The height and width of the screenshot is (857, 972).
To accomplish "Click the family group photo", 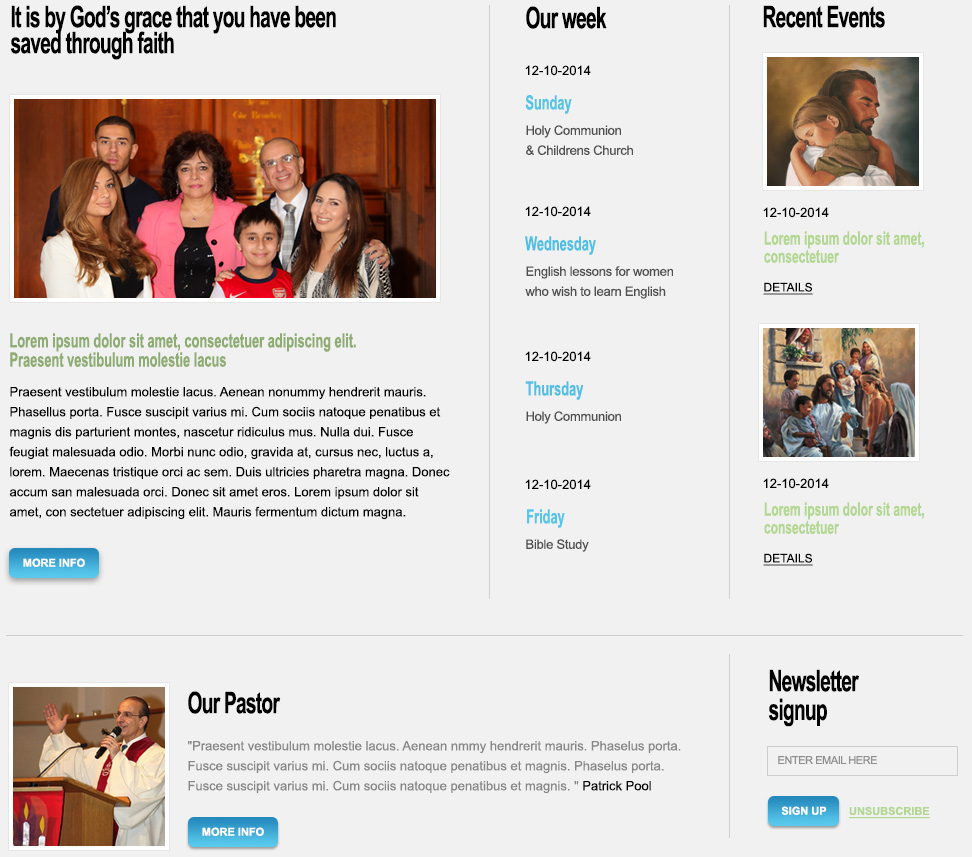I will tap(225, 198).
